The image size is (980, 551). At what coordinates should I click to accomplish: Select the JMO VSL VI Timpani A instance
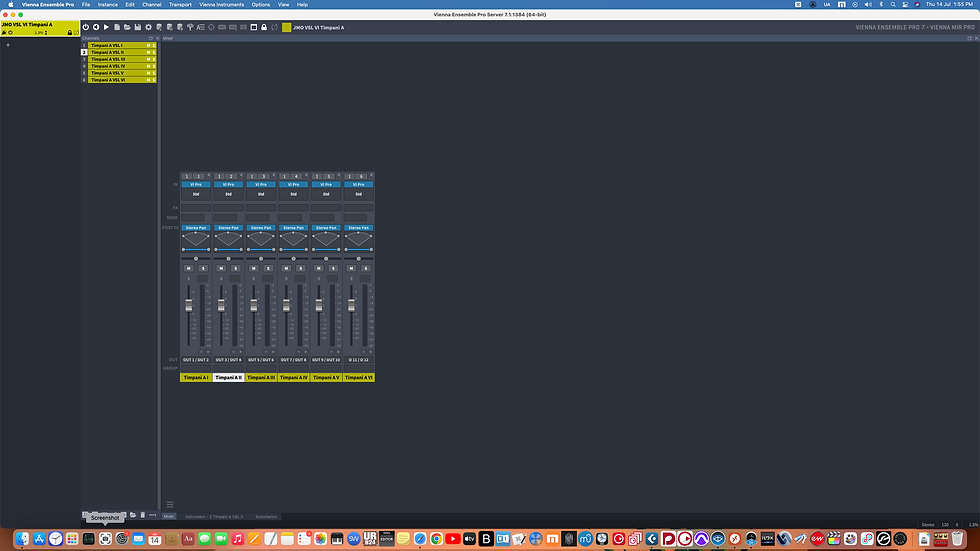click(39, 28)
